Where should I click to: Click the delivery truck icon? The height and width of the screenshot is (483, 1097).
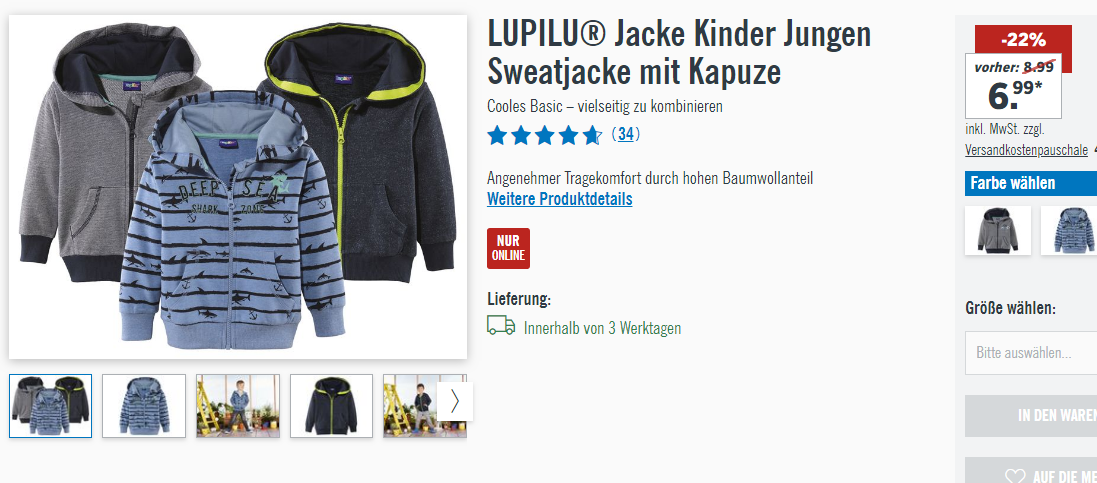click(x=501, y=326)
